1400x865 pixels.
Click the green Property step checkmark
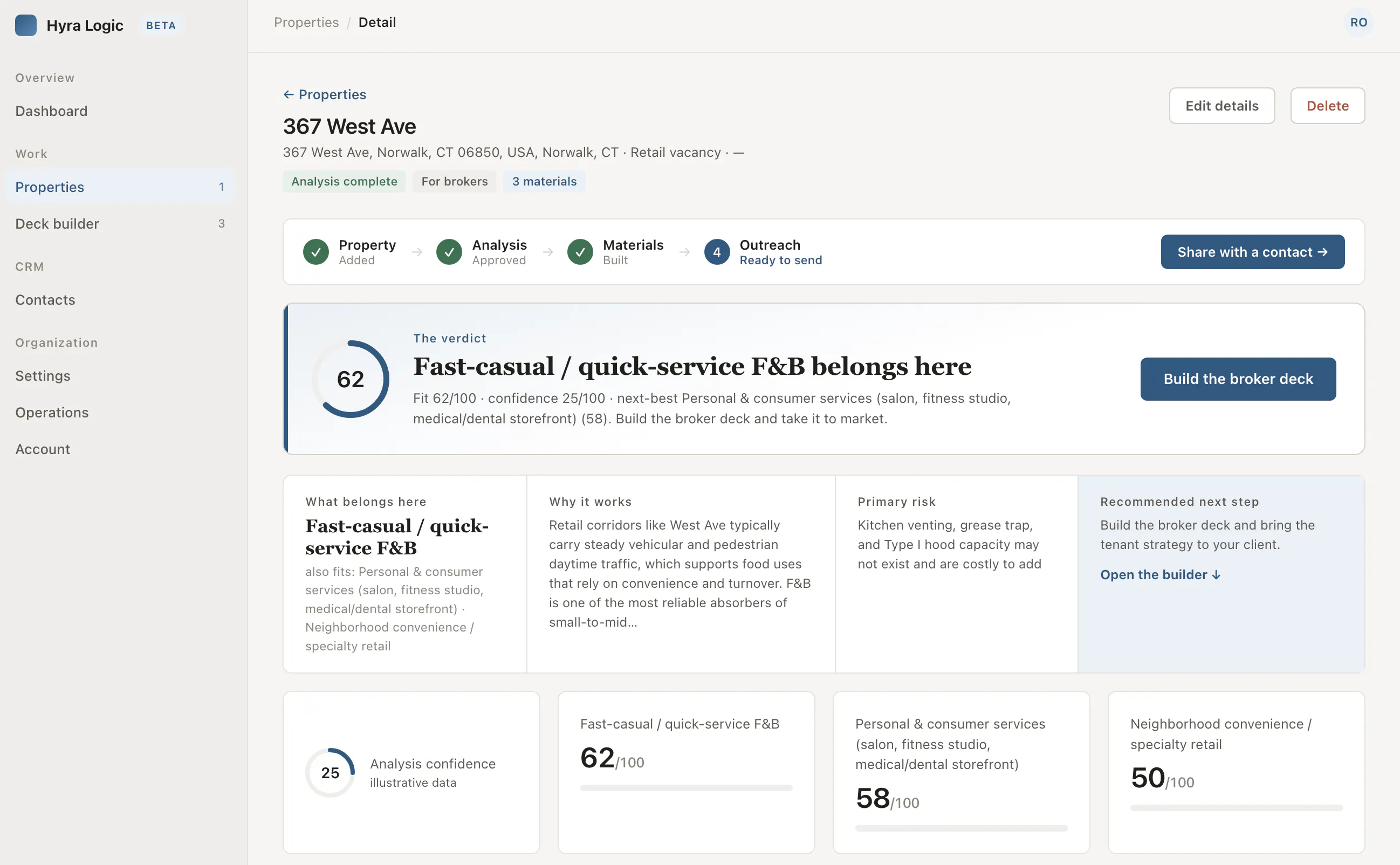(316, 252)
